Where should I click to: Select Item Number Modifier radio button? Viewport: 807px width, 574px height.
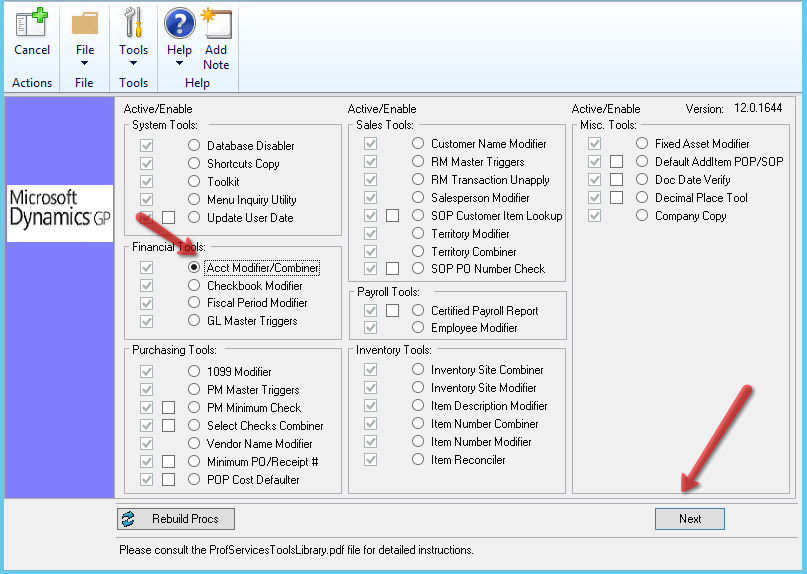(418, 441)
